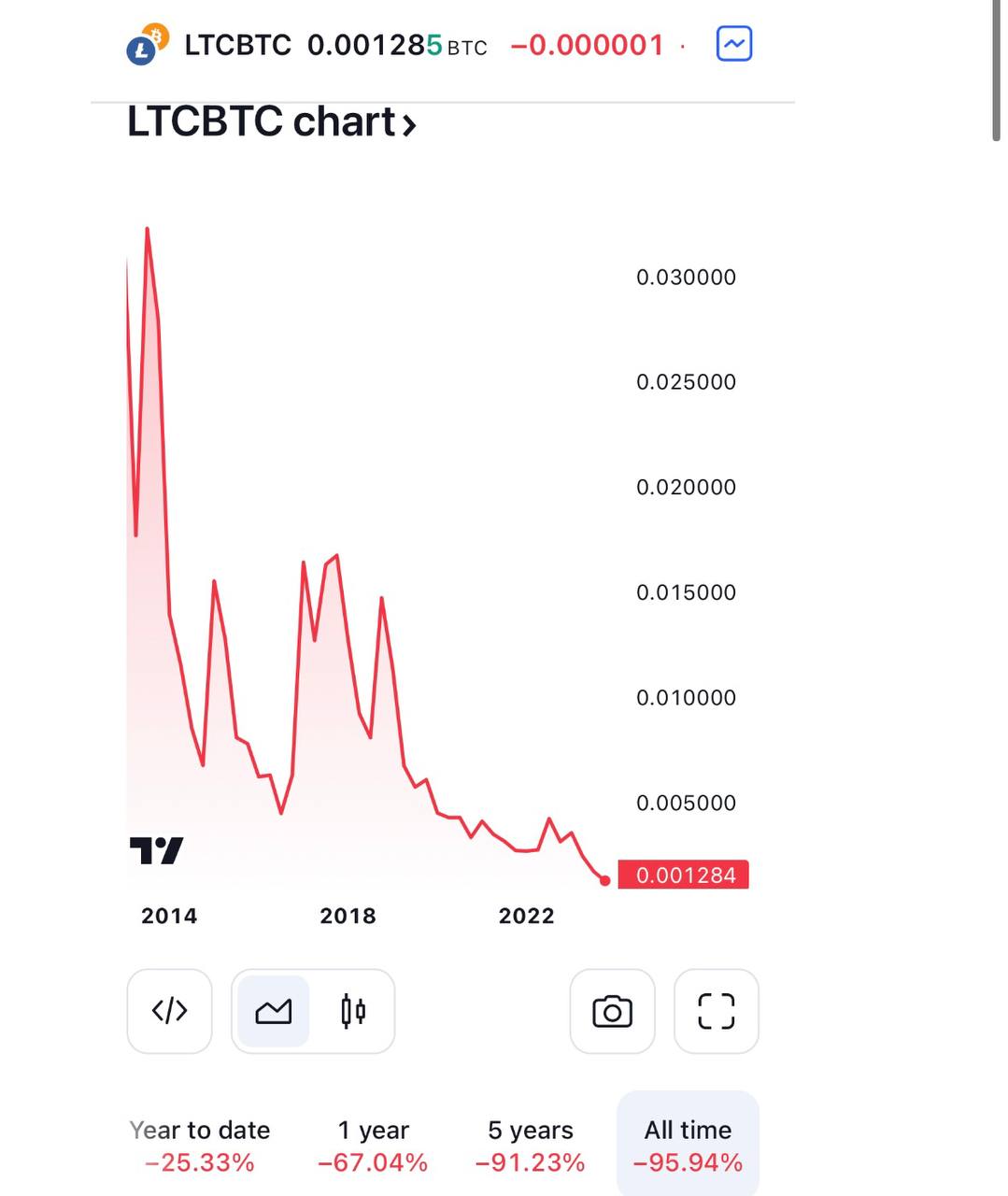
Task: Click the 0.001285 BTC price value
Action: [397, 45]
